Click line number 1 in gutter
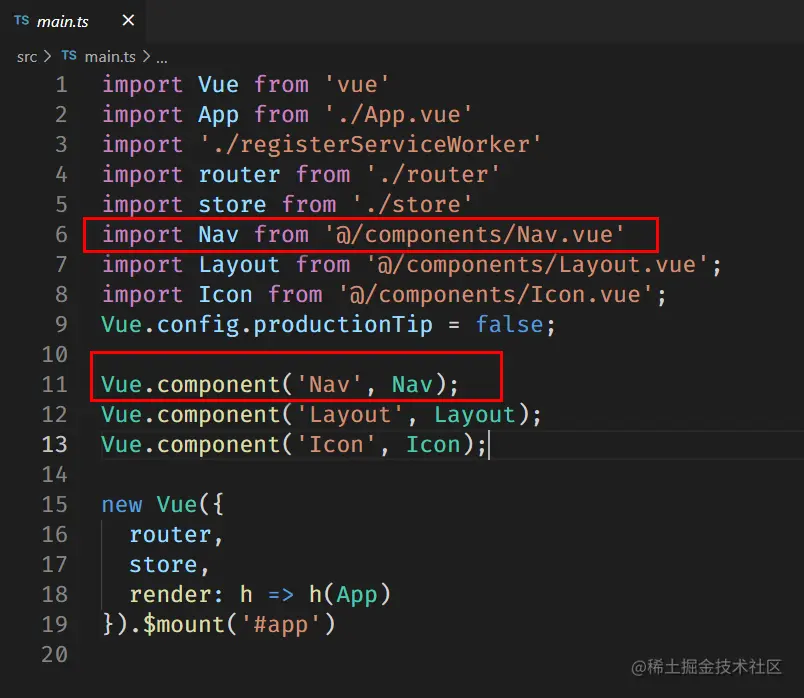The height and width of the screenshot is (698, 804). pos(62,85)
